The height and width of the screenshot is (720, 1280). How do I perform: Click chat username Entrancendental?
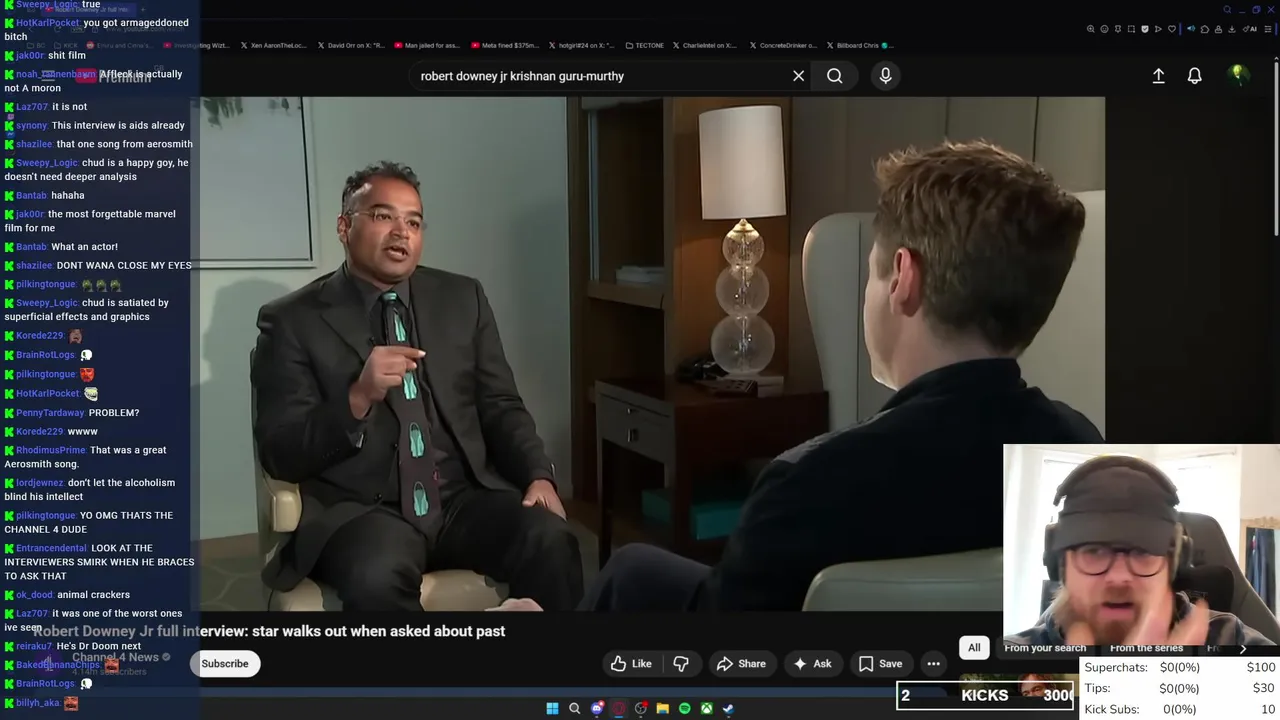tap(51, 548)
